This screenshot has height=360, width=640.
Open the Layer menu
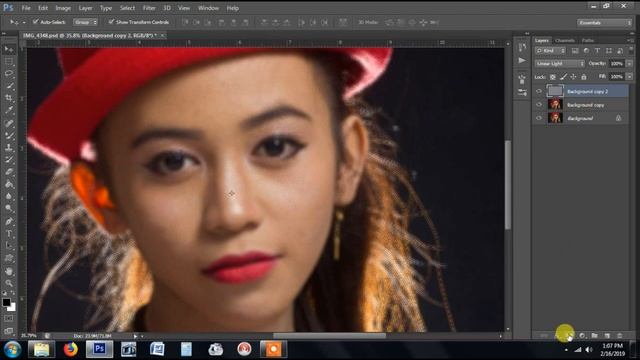point(85,8)
